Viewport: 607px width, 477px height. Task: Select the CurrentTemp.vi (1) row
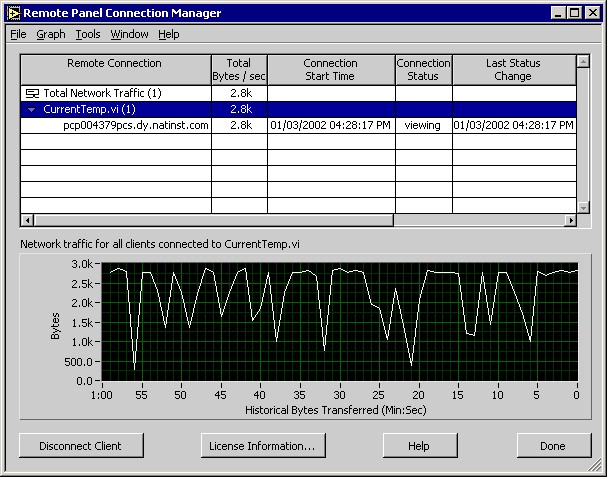298,110
